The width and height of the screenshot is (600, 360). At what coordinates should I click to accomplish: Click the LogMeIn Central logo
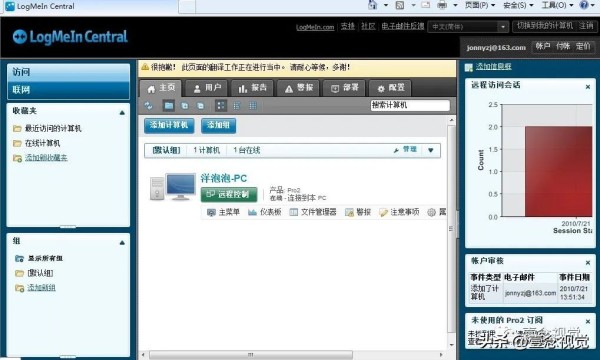click(x=70, y=37)
